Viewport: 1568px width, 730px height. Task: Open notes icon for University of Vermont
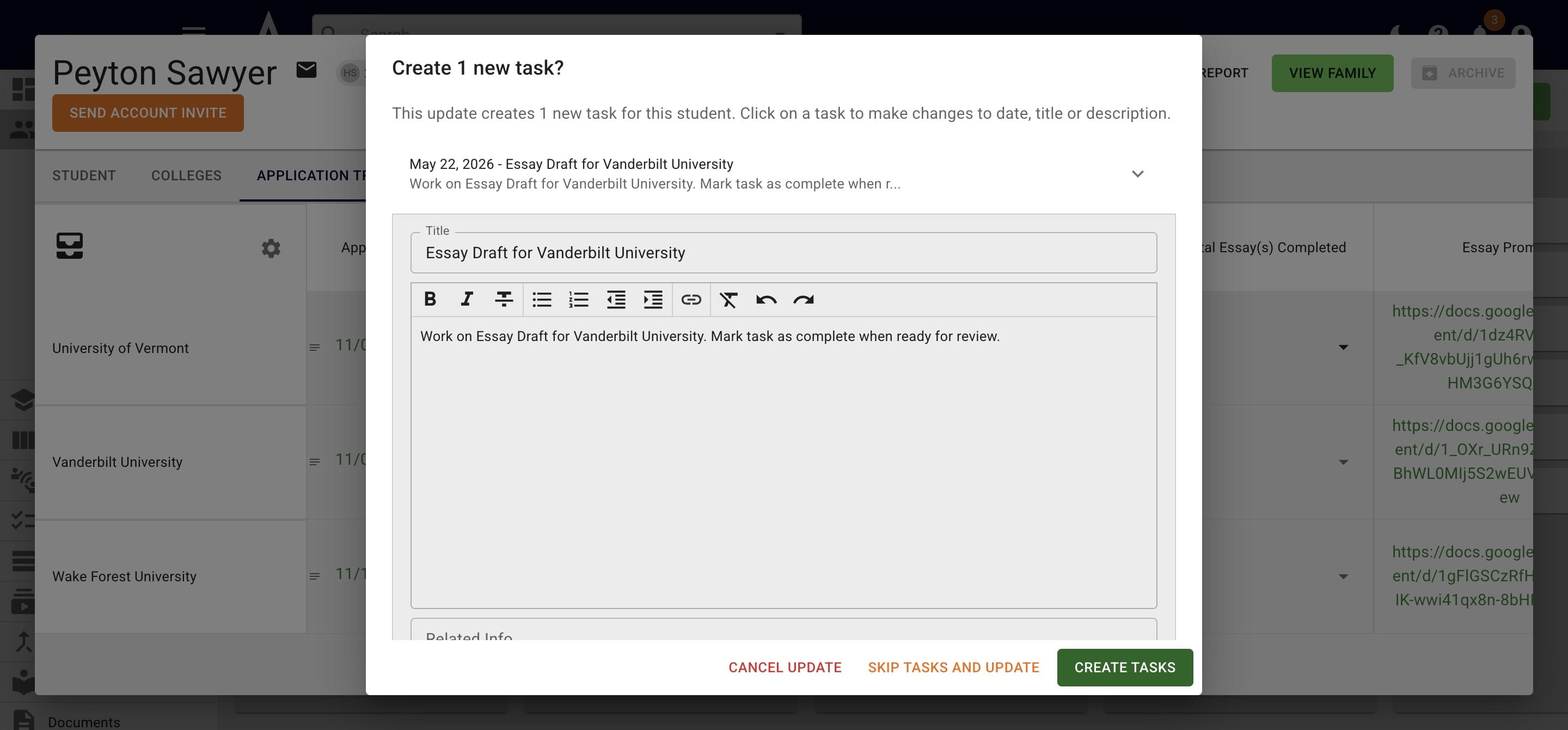(315, 348)
